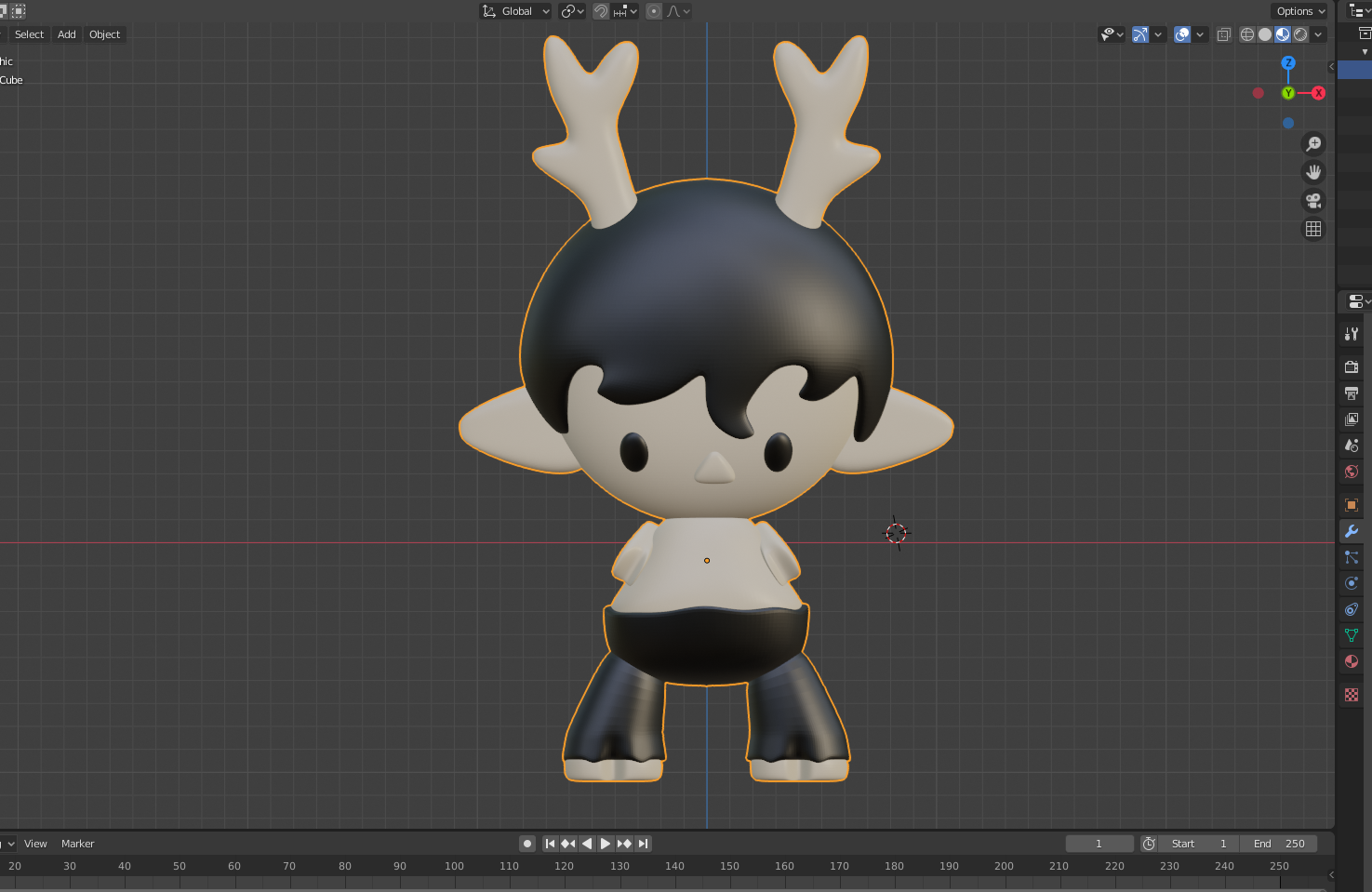
Task: Select the Particle properties icon
Action: pyautogui.click(x=1351, y=556)
